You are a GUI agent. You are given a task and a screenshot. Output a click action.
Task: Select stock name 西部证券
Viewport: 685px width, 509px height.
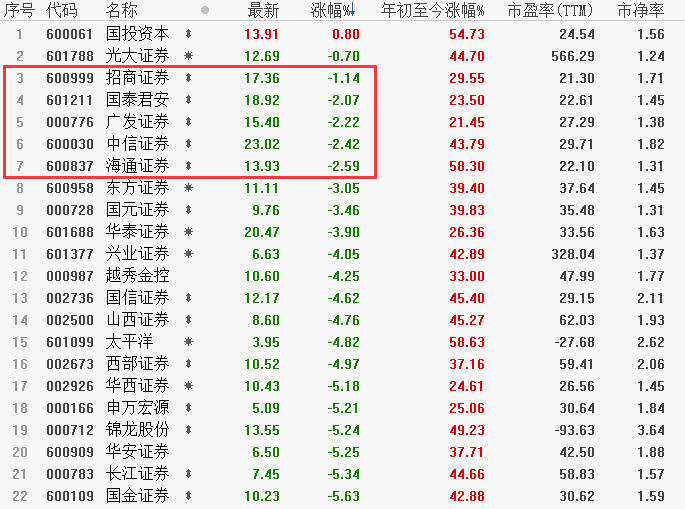[137, 364]
